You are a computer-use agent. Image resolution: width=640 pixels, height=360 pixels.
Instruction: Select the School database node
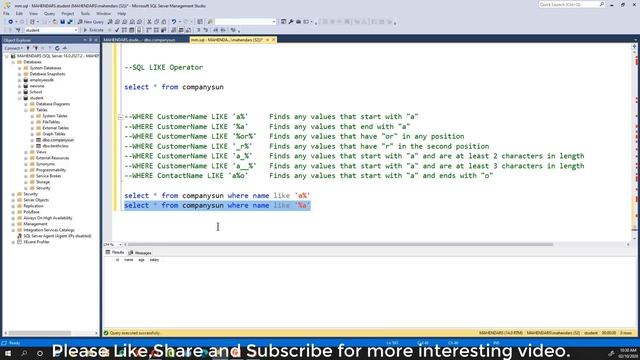coord(36,92)
